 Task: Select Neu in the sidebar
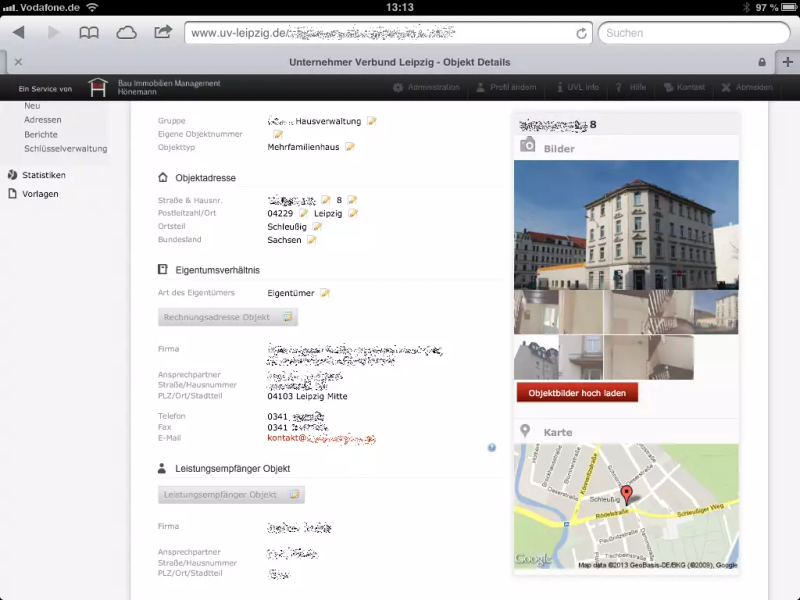coord(32,106)
